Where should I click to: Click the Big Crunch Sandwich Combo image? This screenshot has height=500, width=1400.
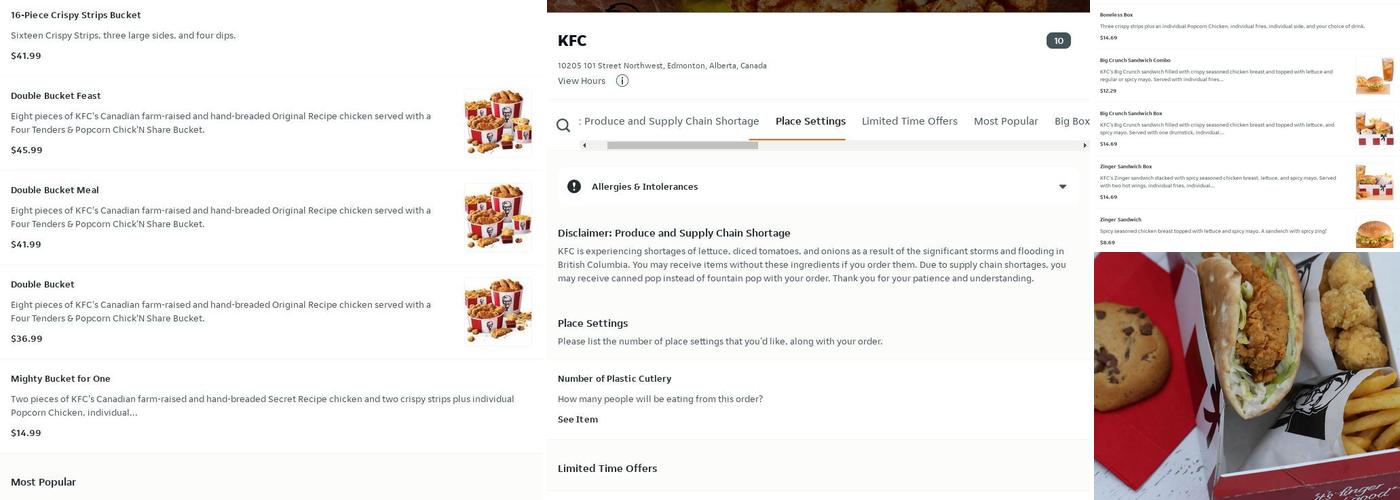1374,75
